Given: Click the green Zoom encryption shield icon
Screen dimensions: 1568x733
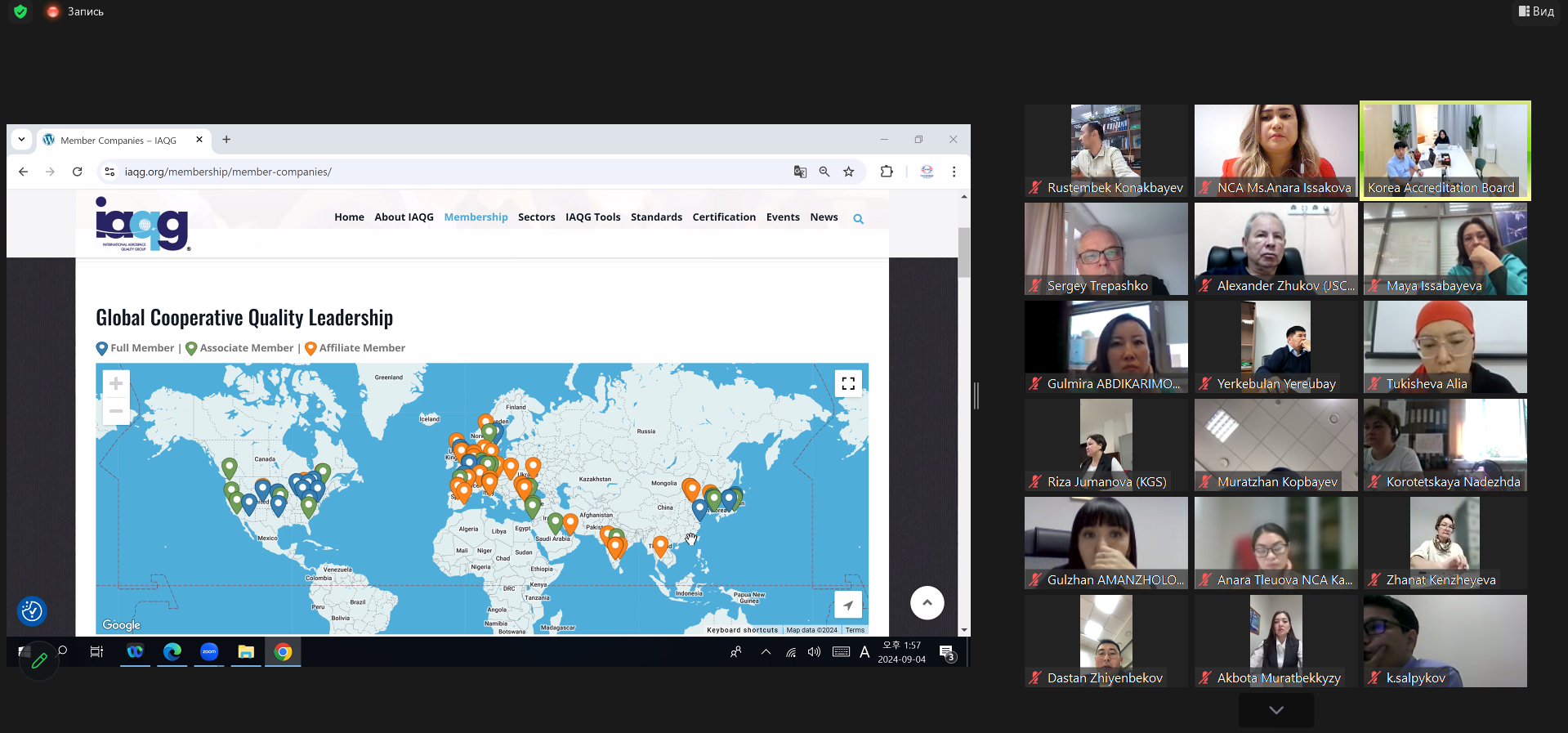Looking at the screenshot, I should 20,11.
